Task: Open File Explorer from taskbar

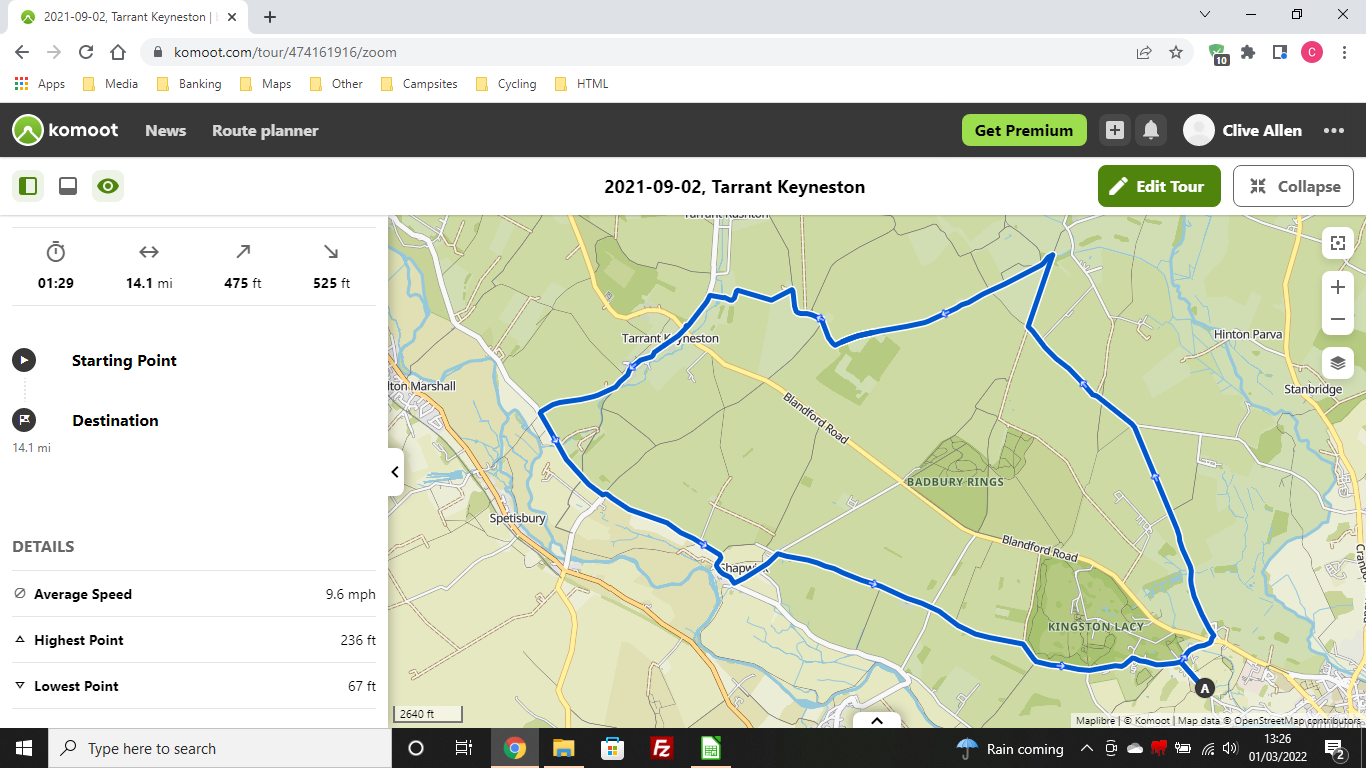Action: tap(563, 748)
